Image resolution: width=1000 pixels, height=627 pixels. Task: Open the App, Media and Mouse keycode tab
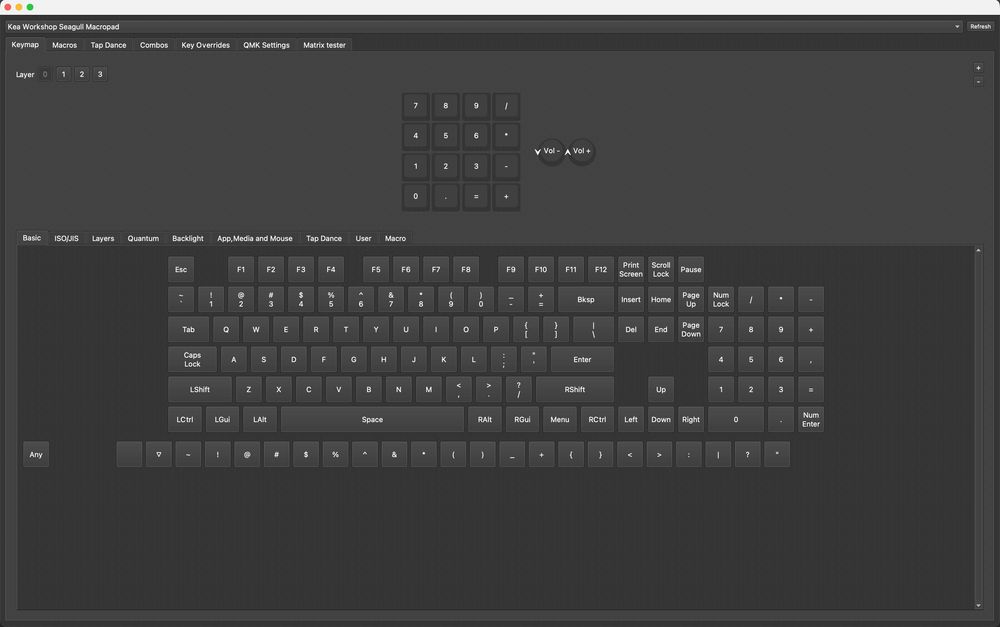click(x=254, y=239)
